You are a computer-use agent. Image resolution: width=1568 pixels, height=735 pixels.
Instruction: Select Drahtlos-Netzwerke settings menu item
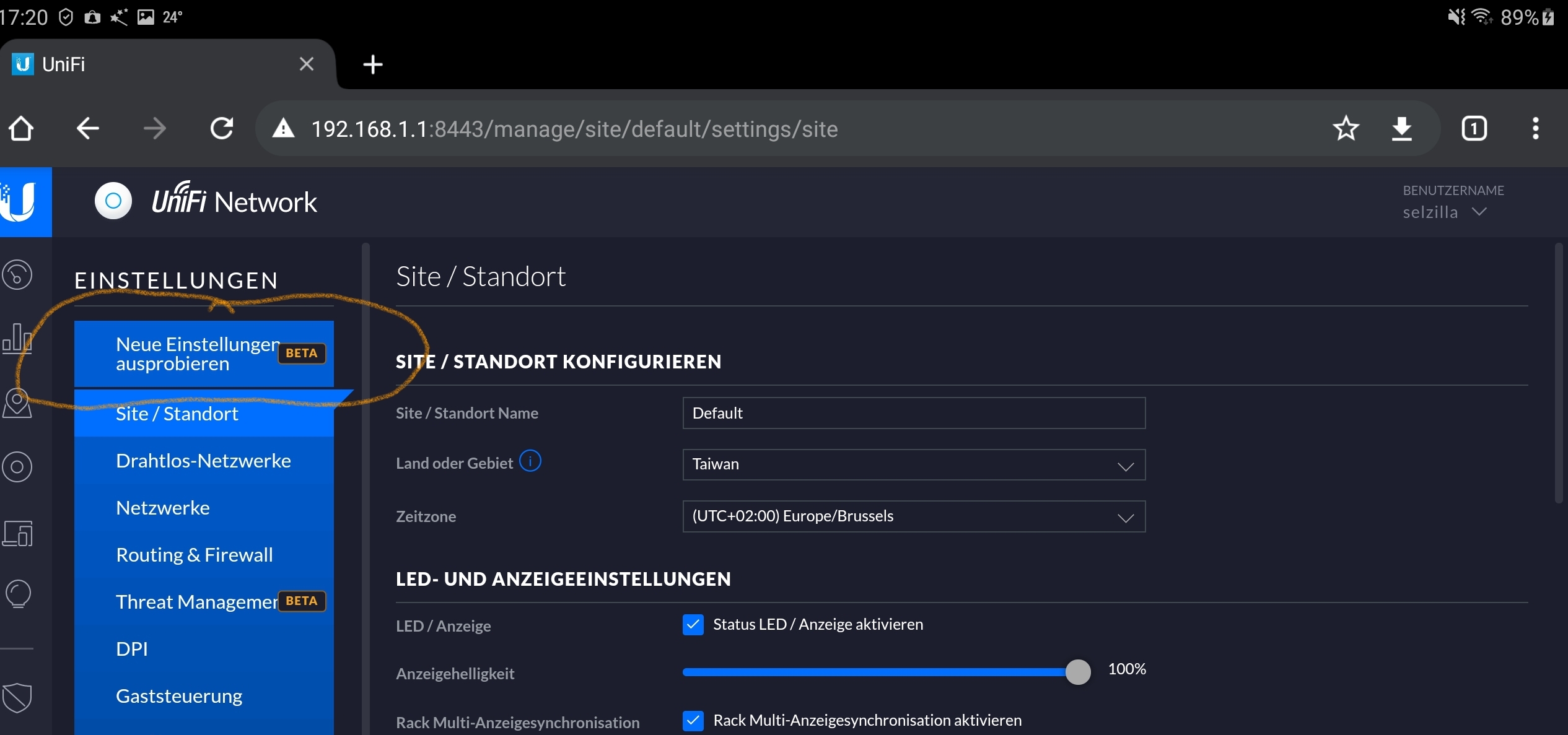coord(203,461)
